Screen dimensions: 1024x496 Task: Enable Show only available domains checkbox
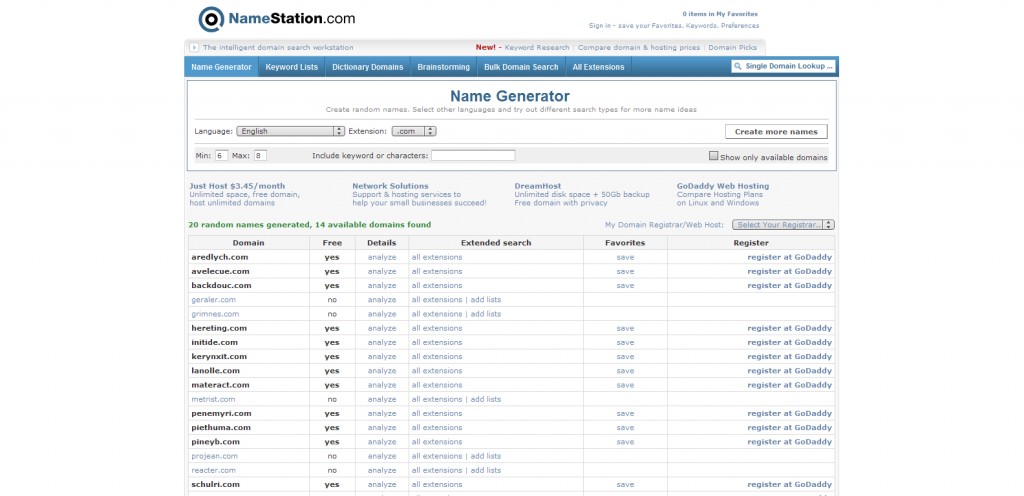[714, 156]
